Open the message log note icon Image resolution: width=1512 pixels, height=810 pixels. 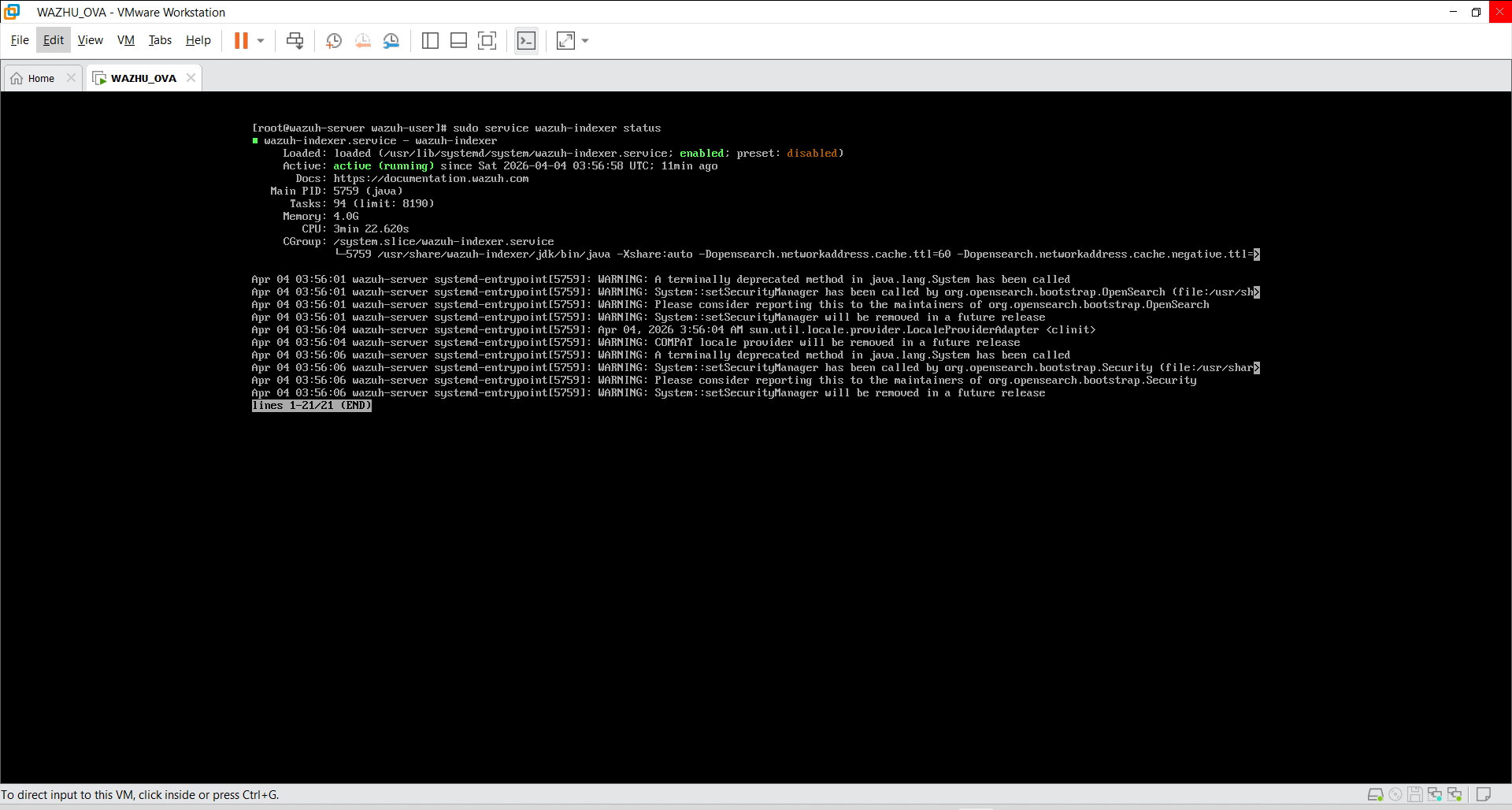(x=1484, y=794)
